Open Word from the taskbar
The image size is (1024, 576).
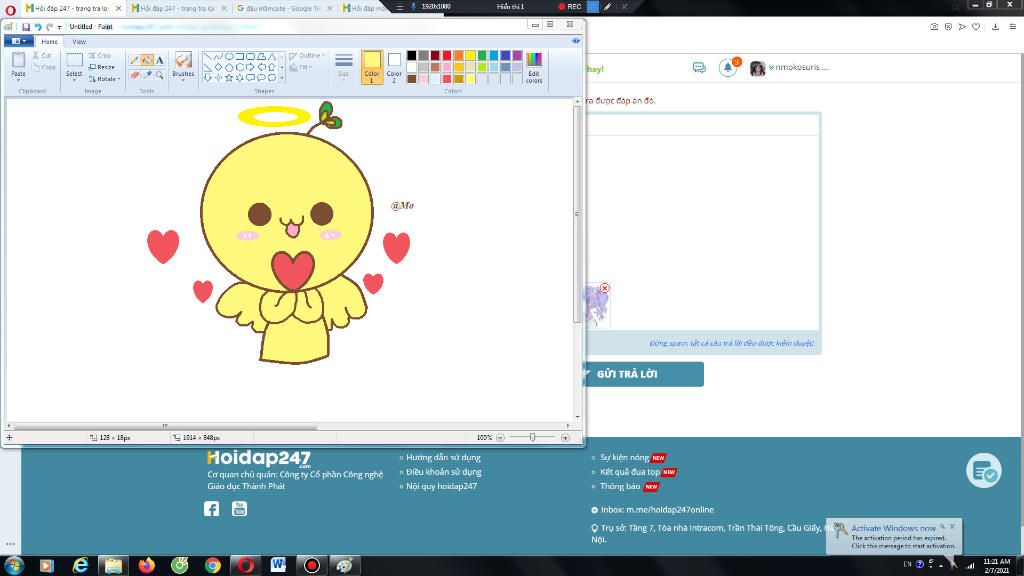278,565
